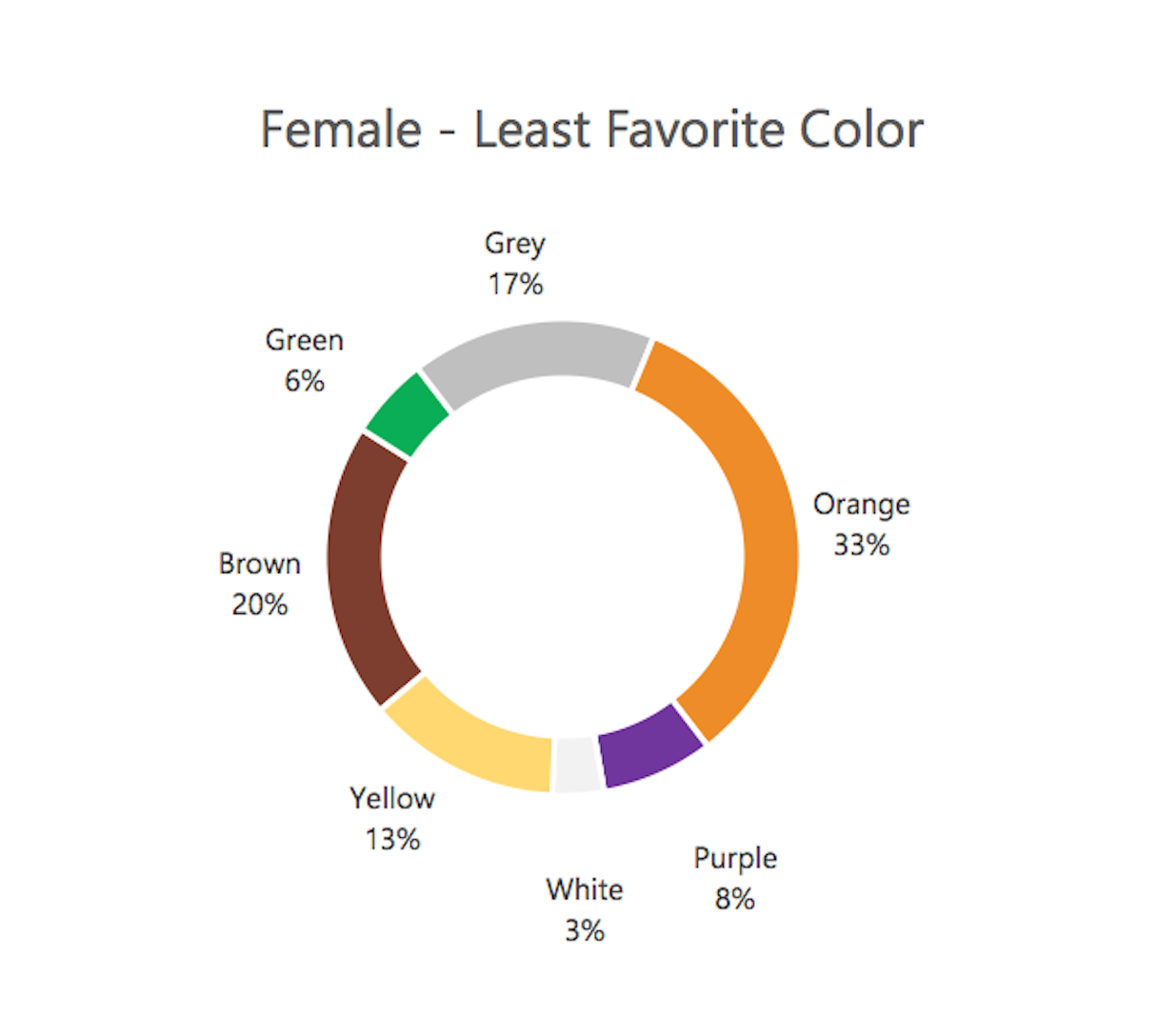Select the small white donut slice
The image size is (1157, 1036).
tap(577, 764)
